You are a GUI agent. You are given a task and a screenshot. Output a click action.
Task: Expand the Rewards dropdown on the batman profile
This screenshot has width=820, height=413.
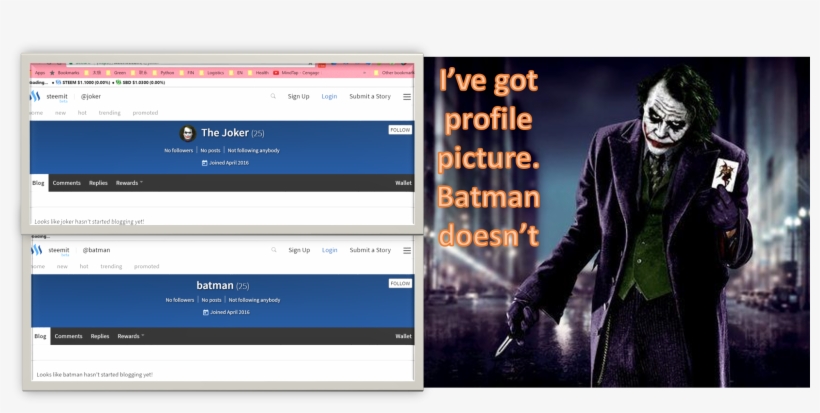(x=131, y=336)
